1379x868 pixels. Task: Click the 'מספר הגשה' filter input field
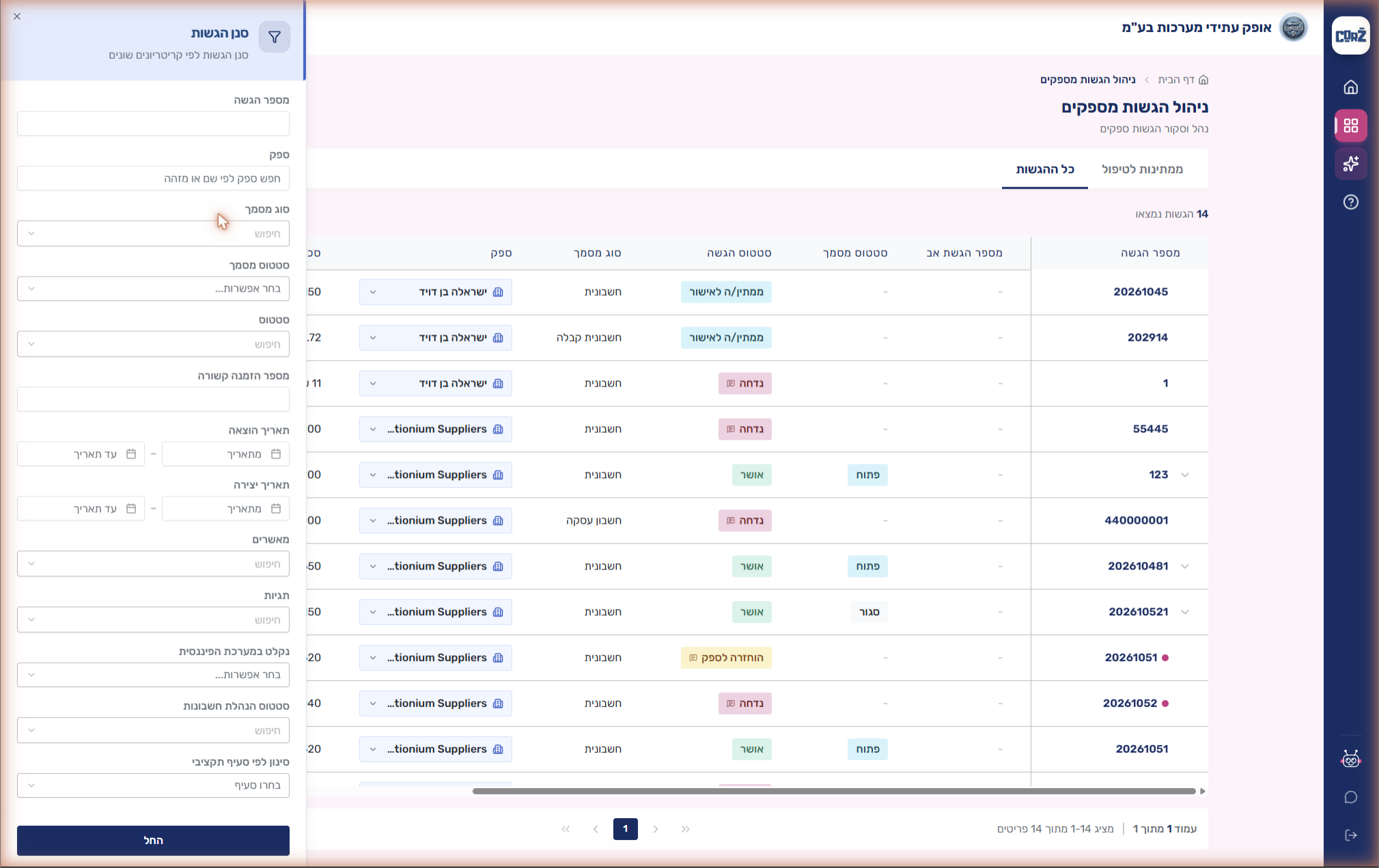(153, 124)
